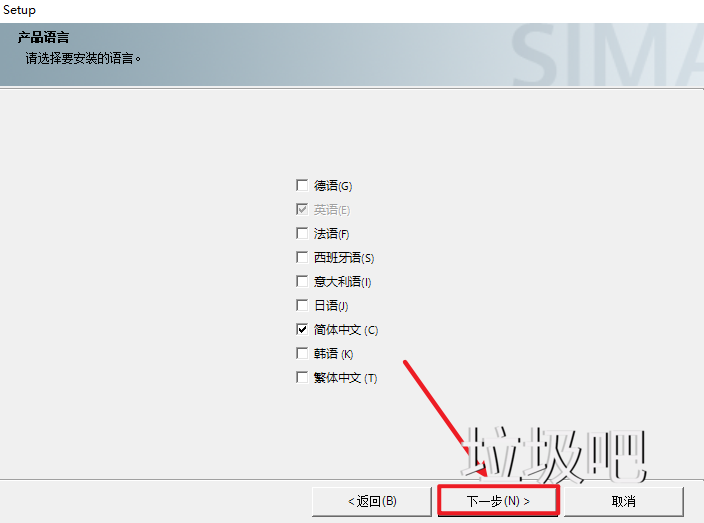
Task: Check the 意大利语(I) Italian option
Action: (302, 281)
